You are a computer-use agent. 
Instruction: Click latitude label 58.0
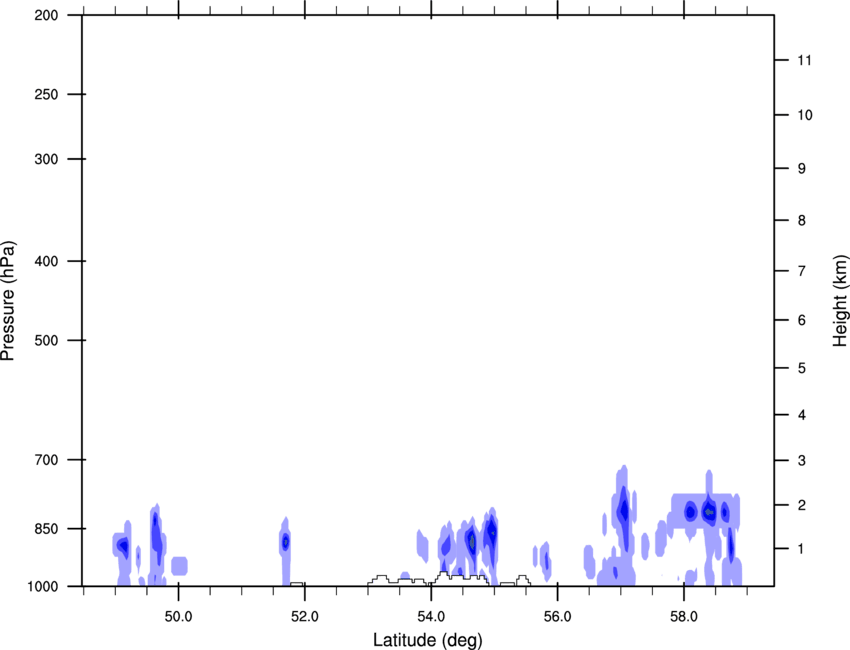coord(684,616)
